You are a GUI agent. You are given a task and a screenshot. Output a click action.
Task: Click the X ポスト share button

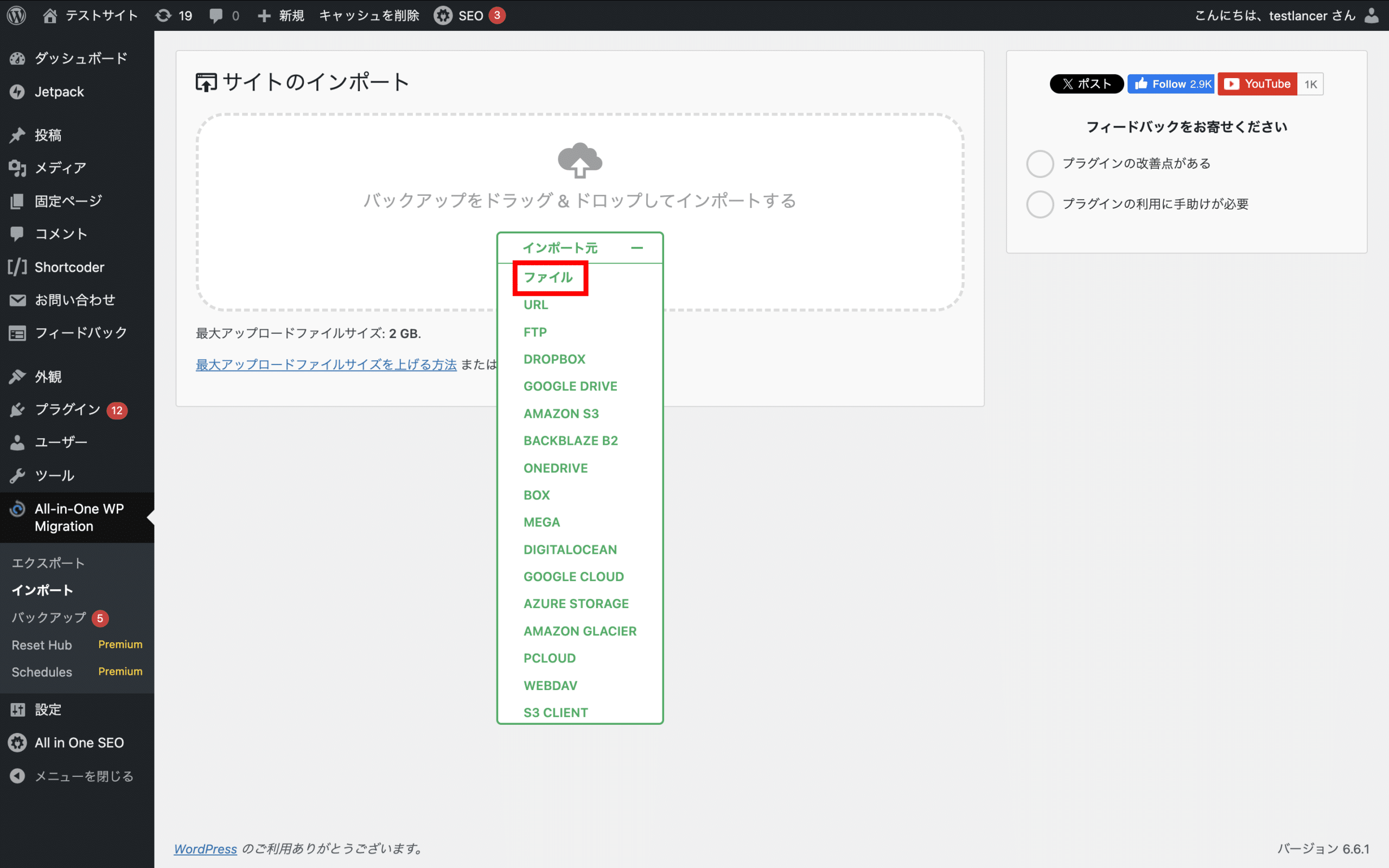pos(1087,84)
